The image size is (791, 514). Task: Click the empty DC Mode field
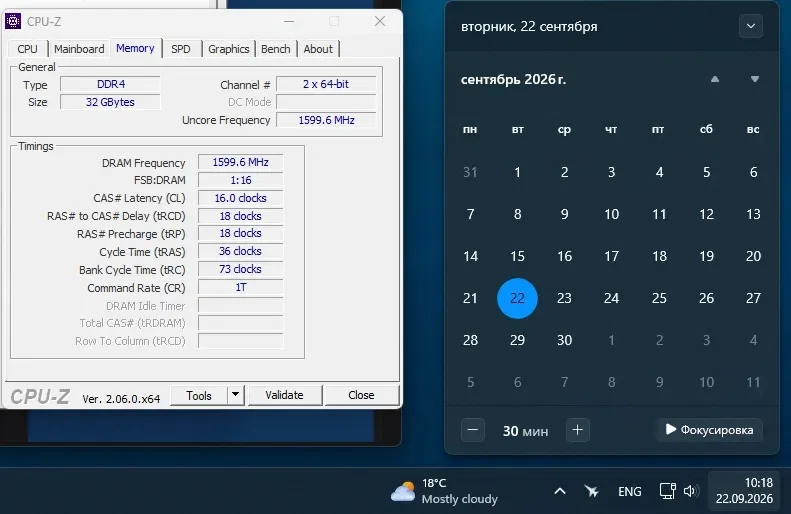(326, 102)
